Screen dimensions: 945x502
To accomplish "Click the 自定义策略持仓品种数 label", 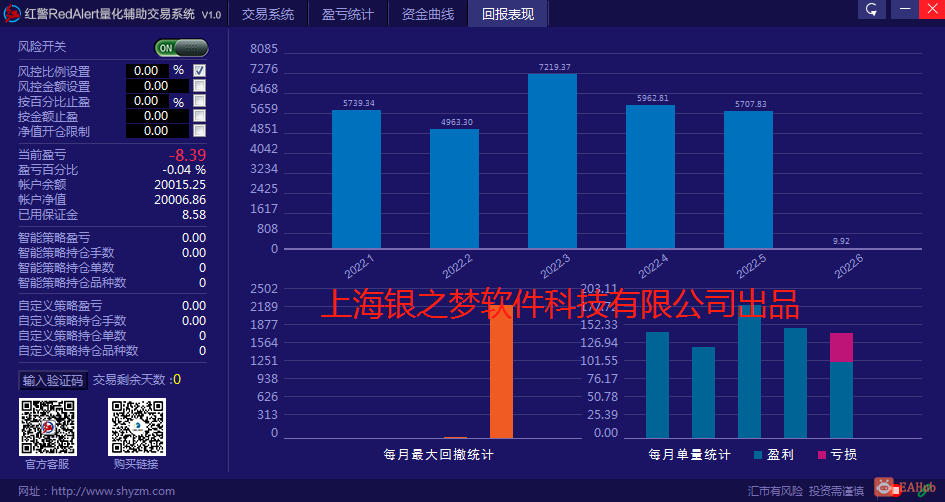I will (x=78, y=351).
